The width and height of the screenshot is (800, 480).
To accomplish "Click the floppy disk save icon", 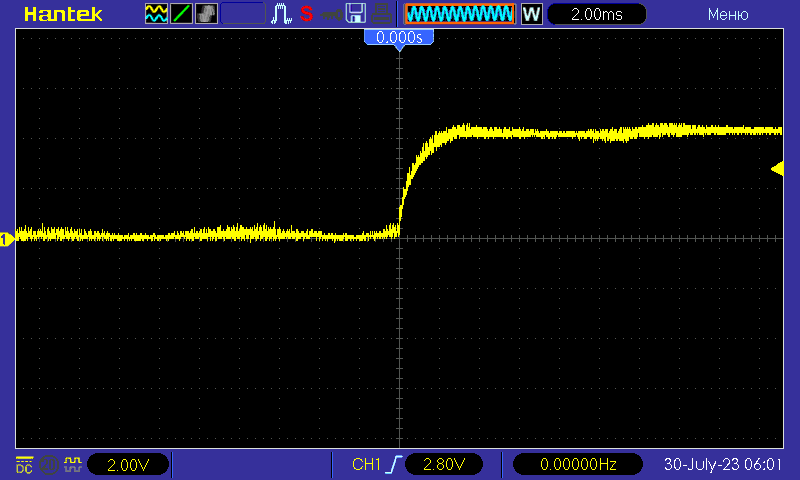I will 356,14.
